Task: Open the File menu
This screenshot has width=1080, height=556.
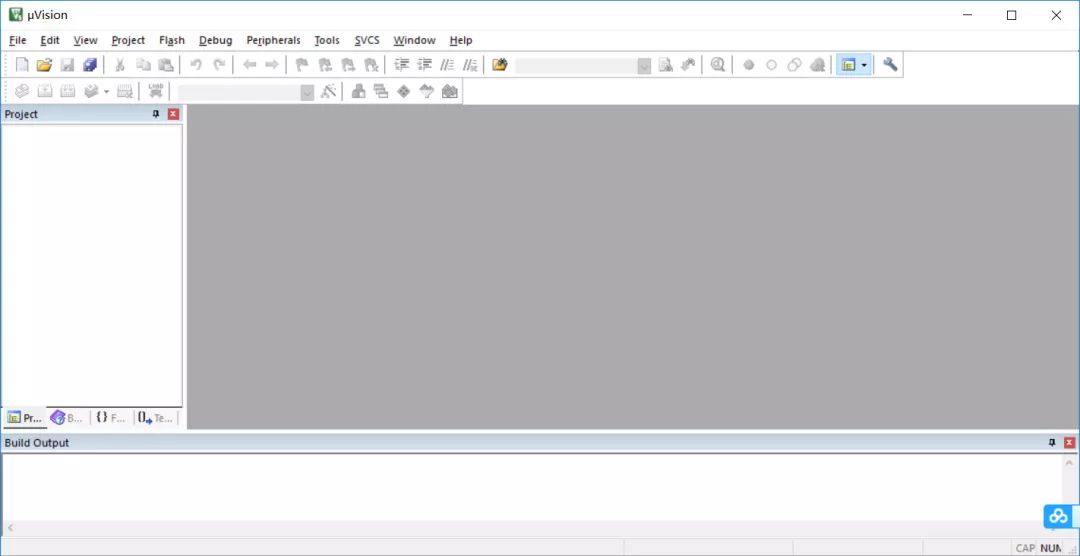Action: click(17, 40)
